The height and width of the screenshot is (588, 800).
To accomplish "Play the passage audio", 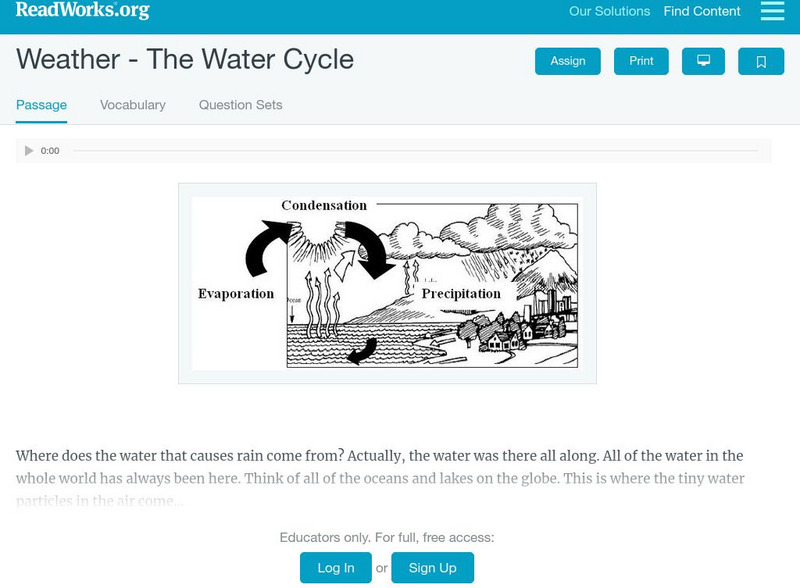I will tap(29, 151).
